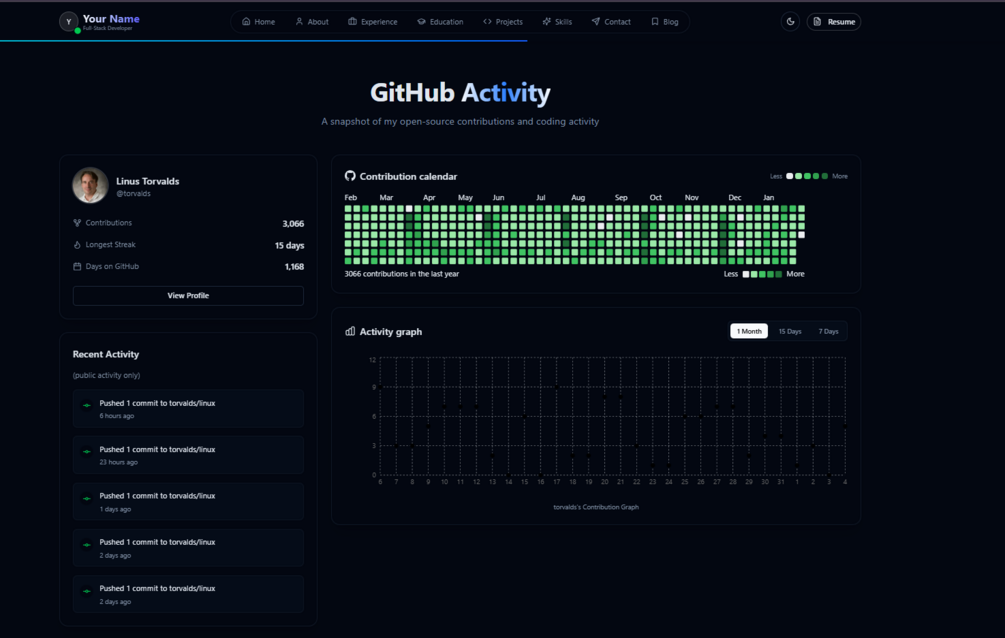Go to Home in navigation
The width and height of the screenshot is (1005, 638).
pos(258,22)
